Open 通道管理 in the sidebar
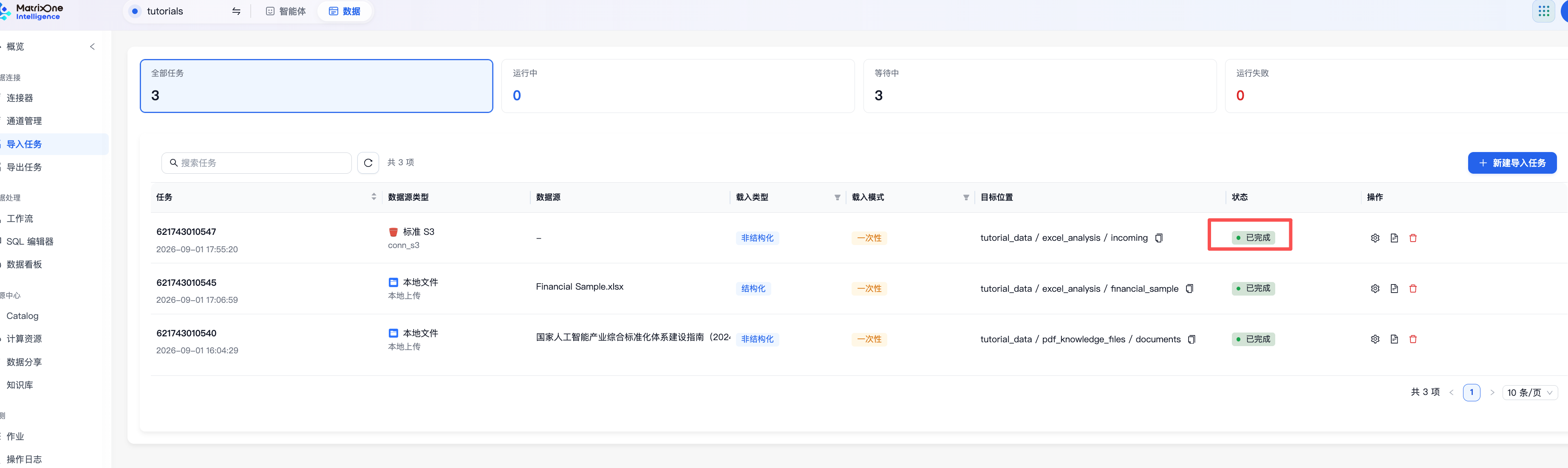 [24, 121]
